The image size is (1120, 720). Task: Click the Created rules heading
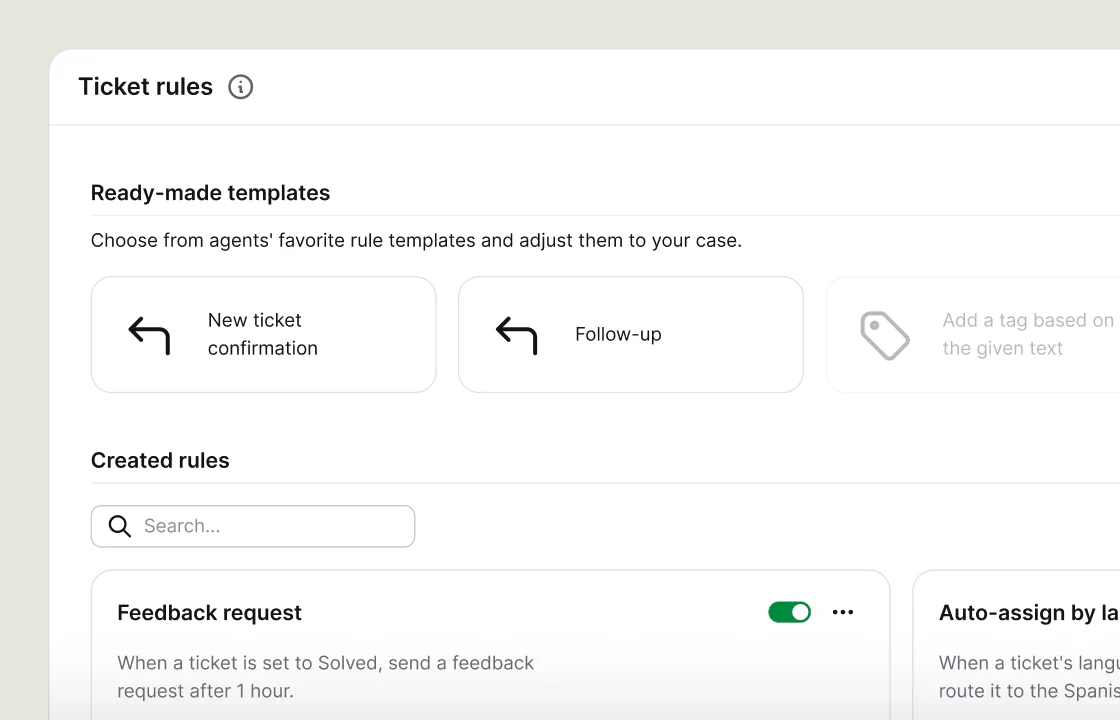[160, 461]
